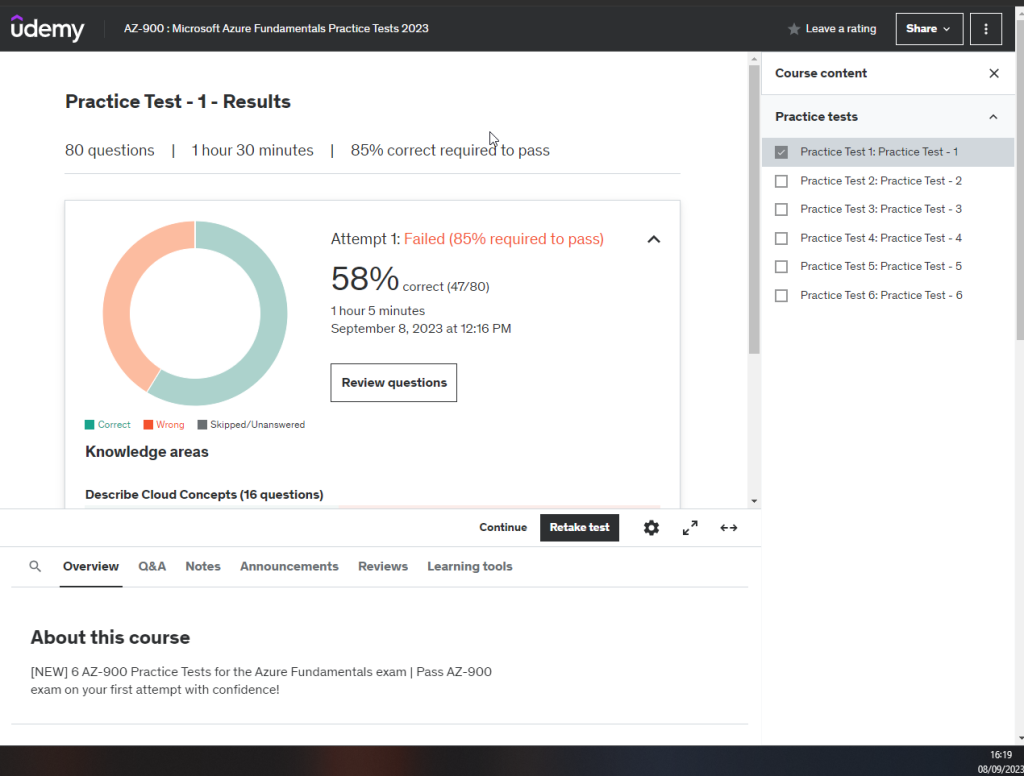Viewport: 1024px width, 776px height.
Task: Open the Q&A tab
Action: (x=152, y=566)
